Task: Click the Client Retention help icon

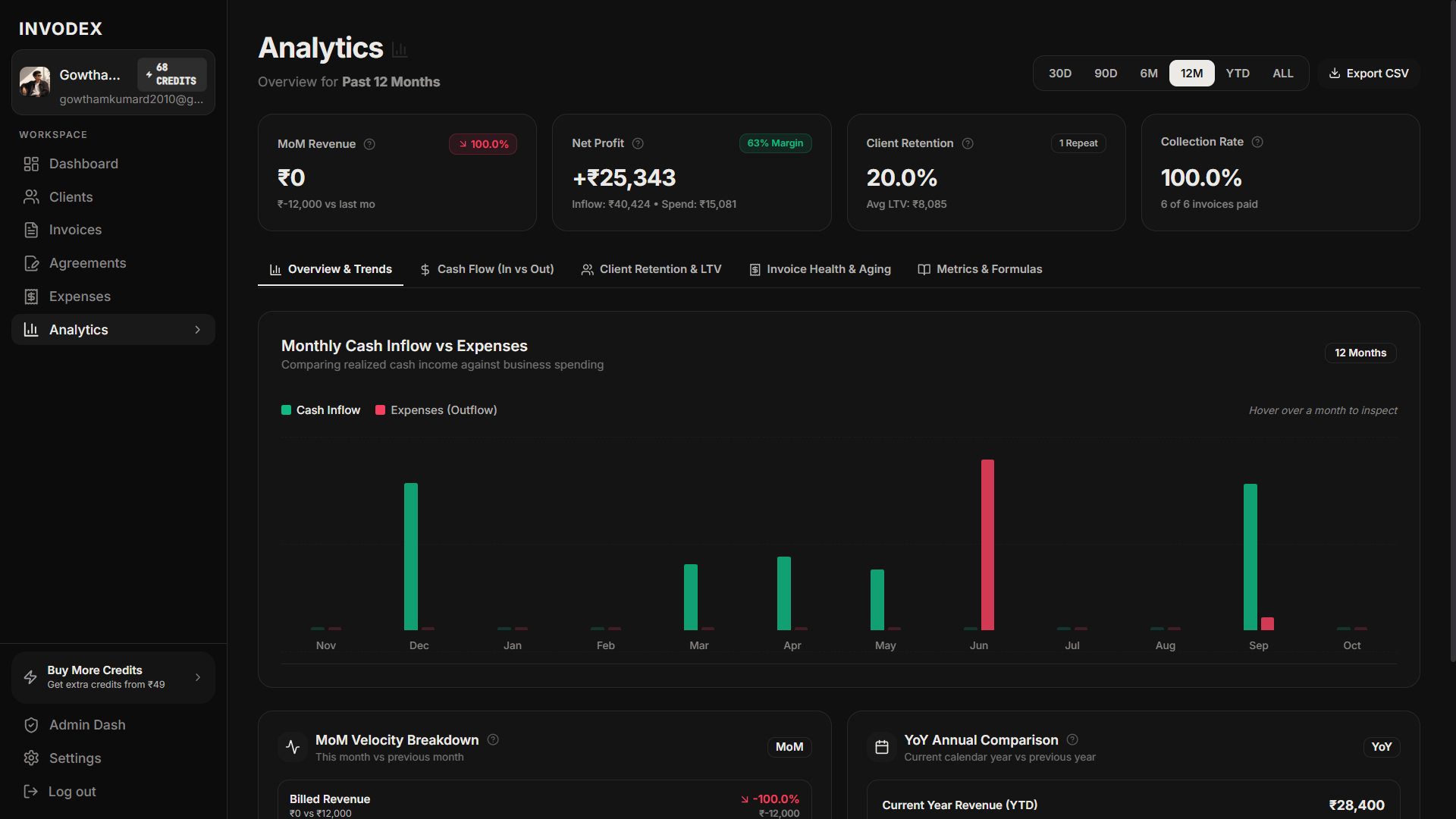Action: (968, 143)
